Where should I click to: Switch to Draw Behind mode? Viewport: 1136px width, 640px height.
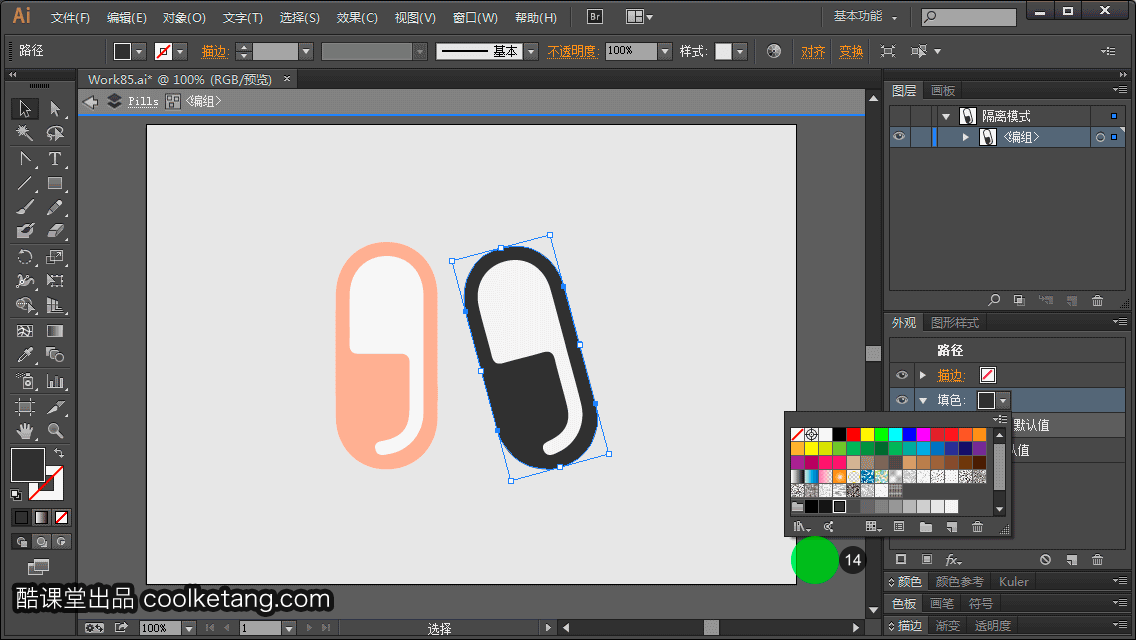(x=42, y=541)
